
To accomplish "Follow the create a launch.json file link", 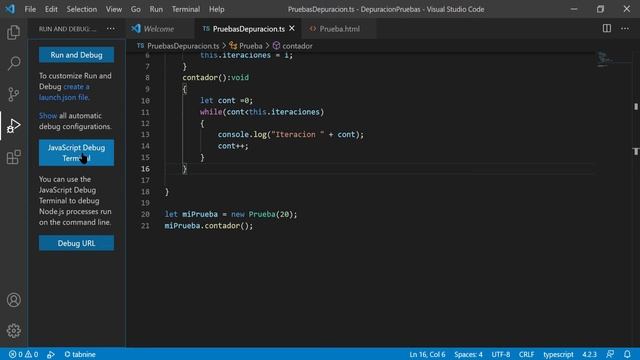I will point(64,92).
